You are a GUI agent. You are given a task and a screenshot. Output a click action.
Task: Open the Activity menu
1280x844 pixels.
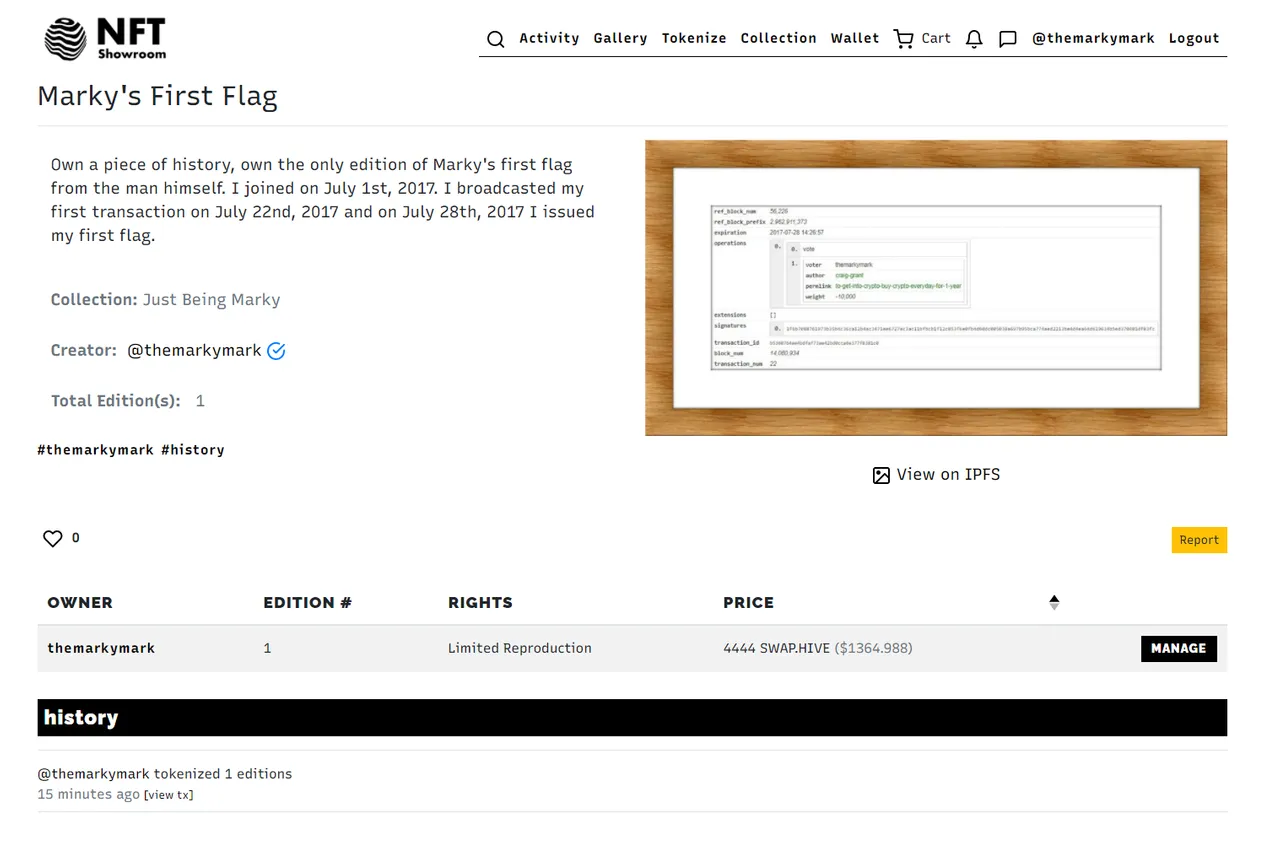pyautogui.click(x=549, y=38)
